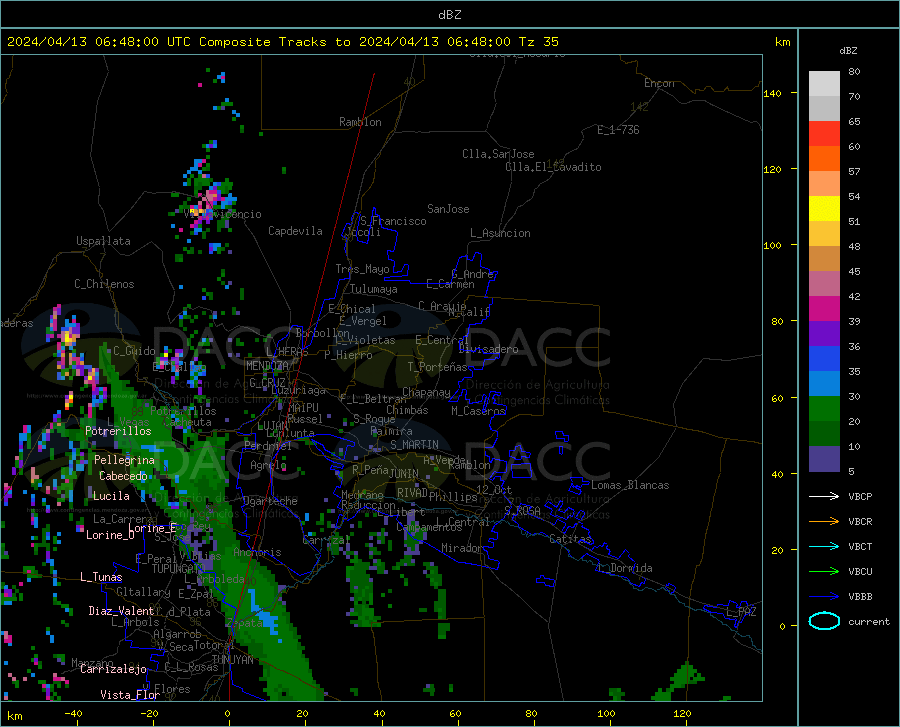Click the Divisadero place label
The width and height of the screenshot is (900, 727).
click(488, 349)
